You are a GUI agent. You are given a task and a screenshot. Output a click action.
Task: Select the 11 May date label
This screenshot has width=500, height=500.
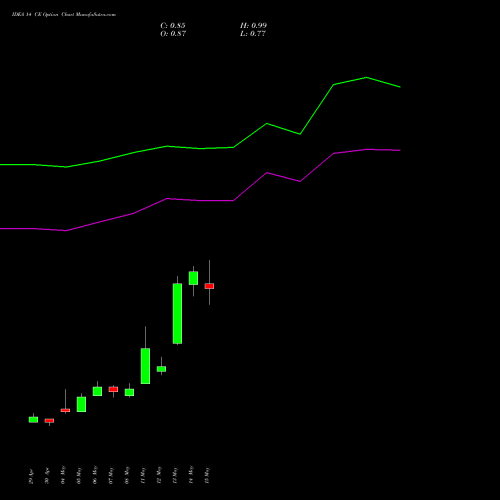click(143, 475)
